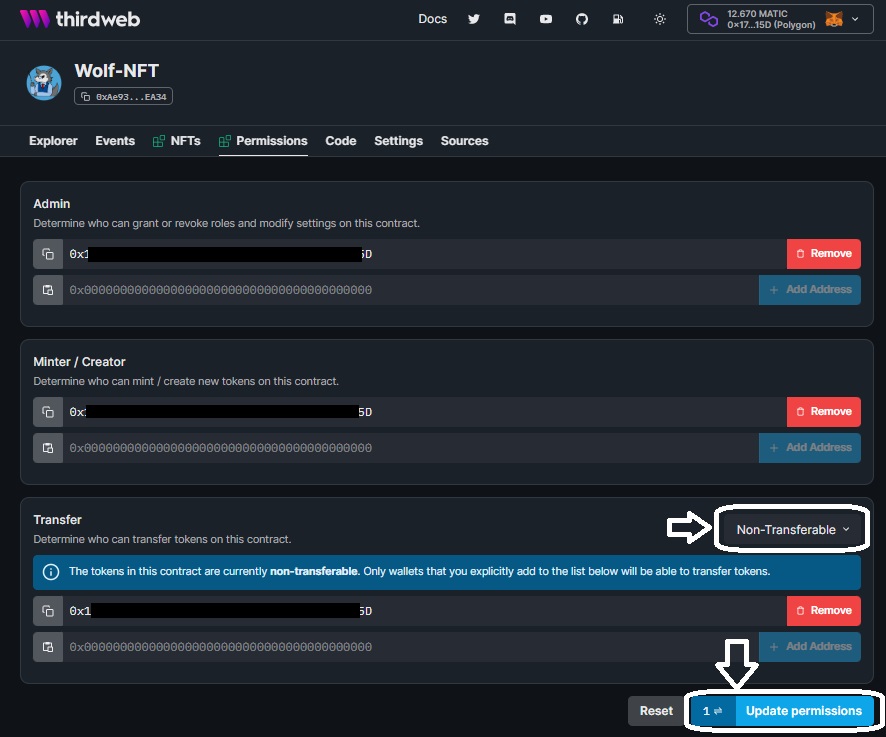This screenshot has height=737, width=886.
Task: Click the 12.670 MATIC balance text
Action: [x=757, y=14]
